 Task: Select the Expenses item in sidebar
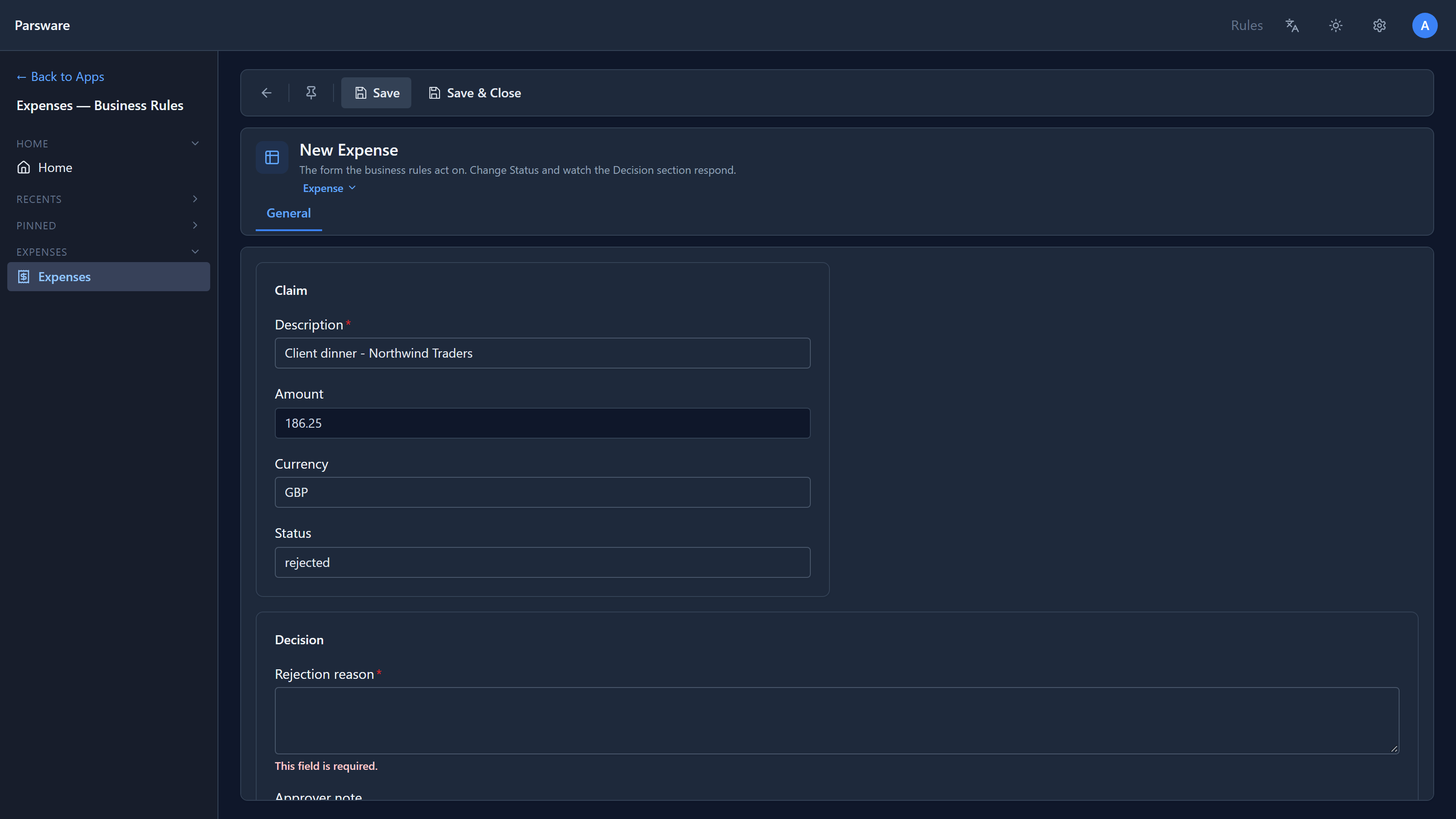(x=109, y=277)
